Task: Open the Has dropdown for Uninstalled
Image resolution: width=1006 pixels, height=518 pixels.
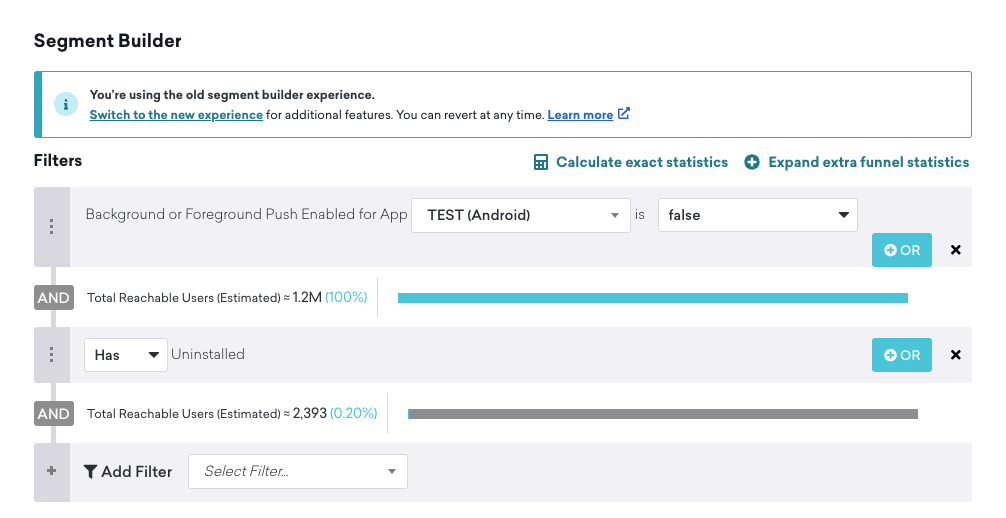Action: click(126, 355)
